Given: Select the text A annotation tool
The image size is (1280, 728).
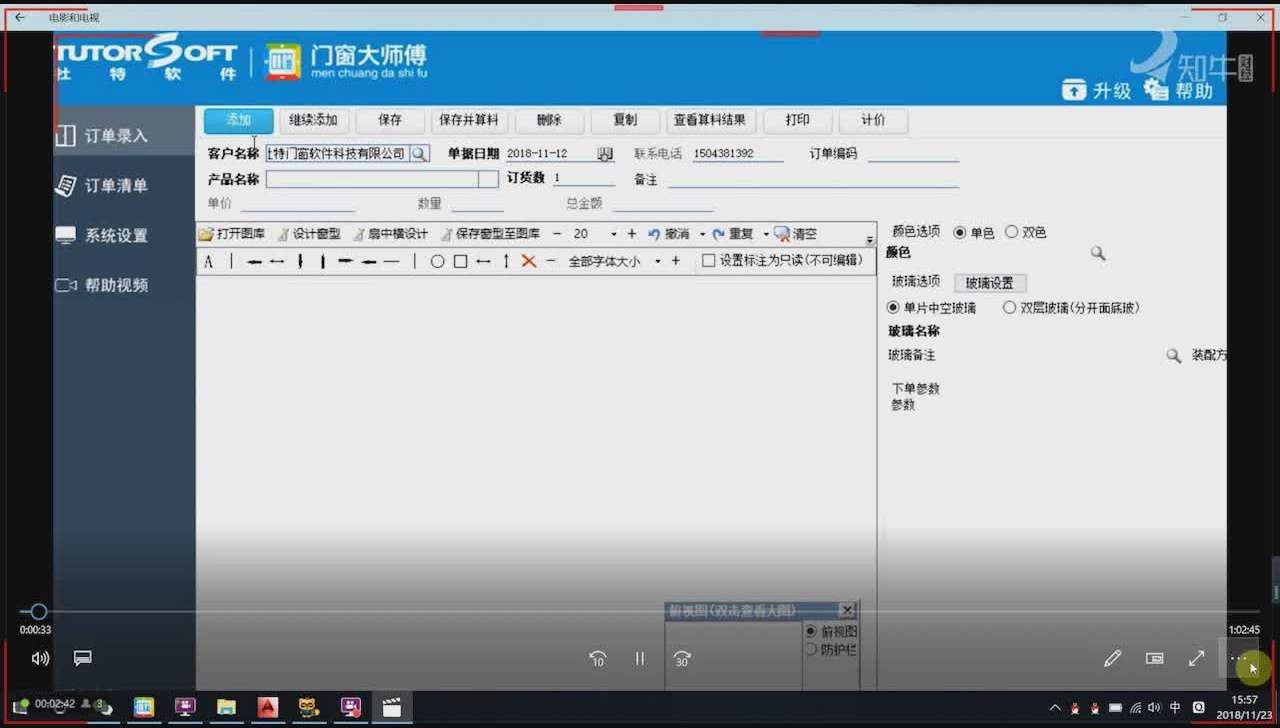Looking at the screenshot, I should (x=208, y=262).
